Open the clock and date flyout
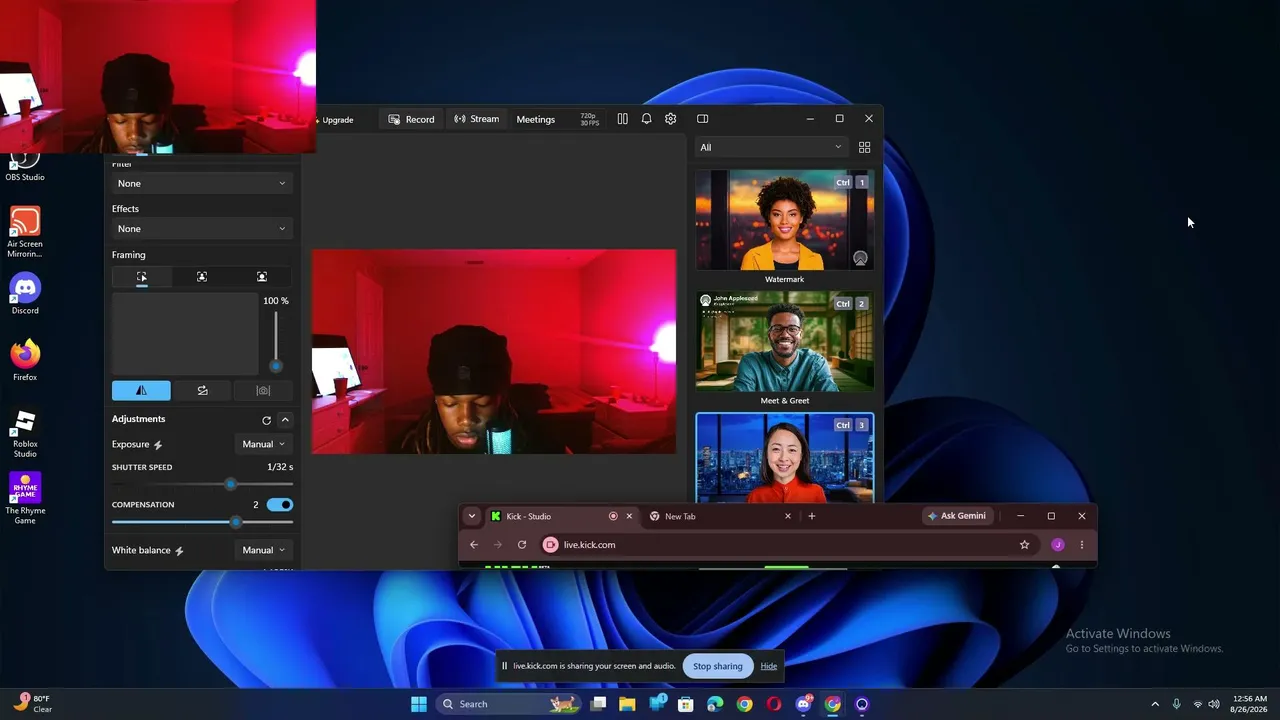This screenshot has width=1280, height=720. (x=1250, y=704)
